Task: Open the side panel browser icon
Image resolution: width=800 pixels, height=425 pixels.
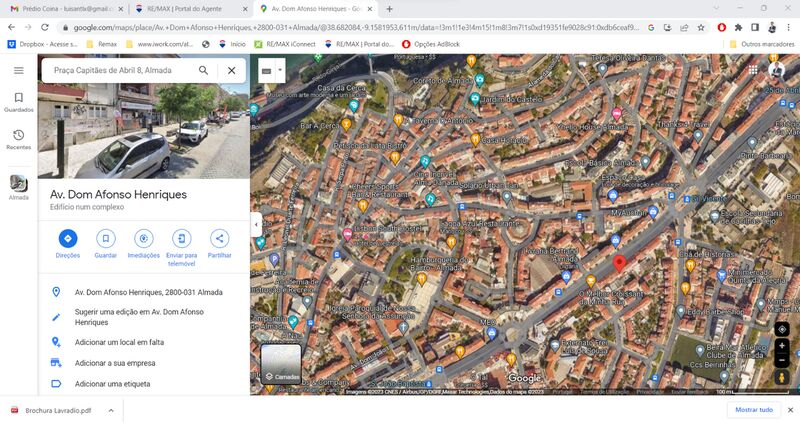Action: (755, 28)
